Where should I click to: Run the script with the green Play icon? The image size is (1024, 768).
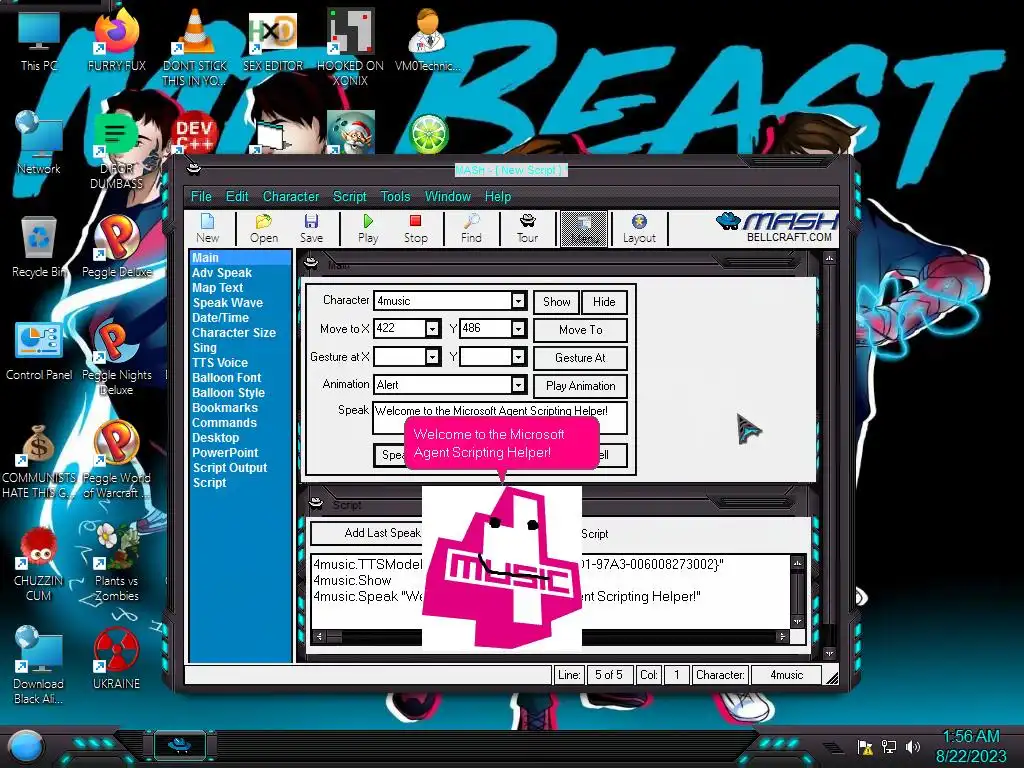368,229
